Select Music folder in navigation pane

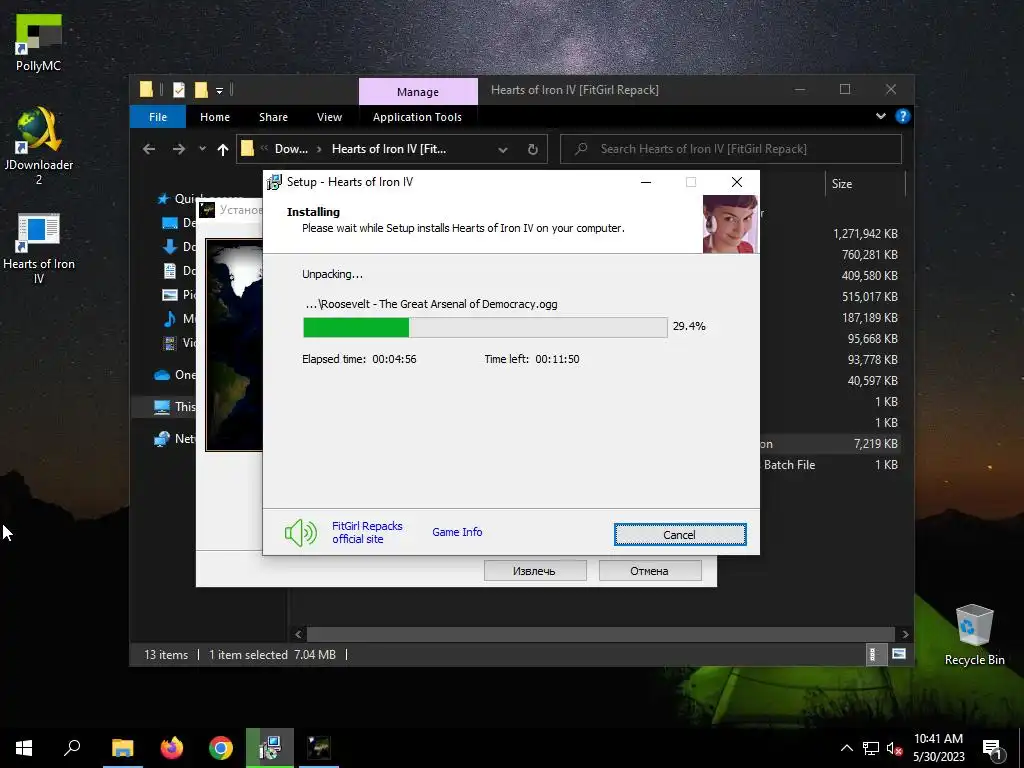[178, 319]
